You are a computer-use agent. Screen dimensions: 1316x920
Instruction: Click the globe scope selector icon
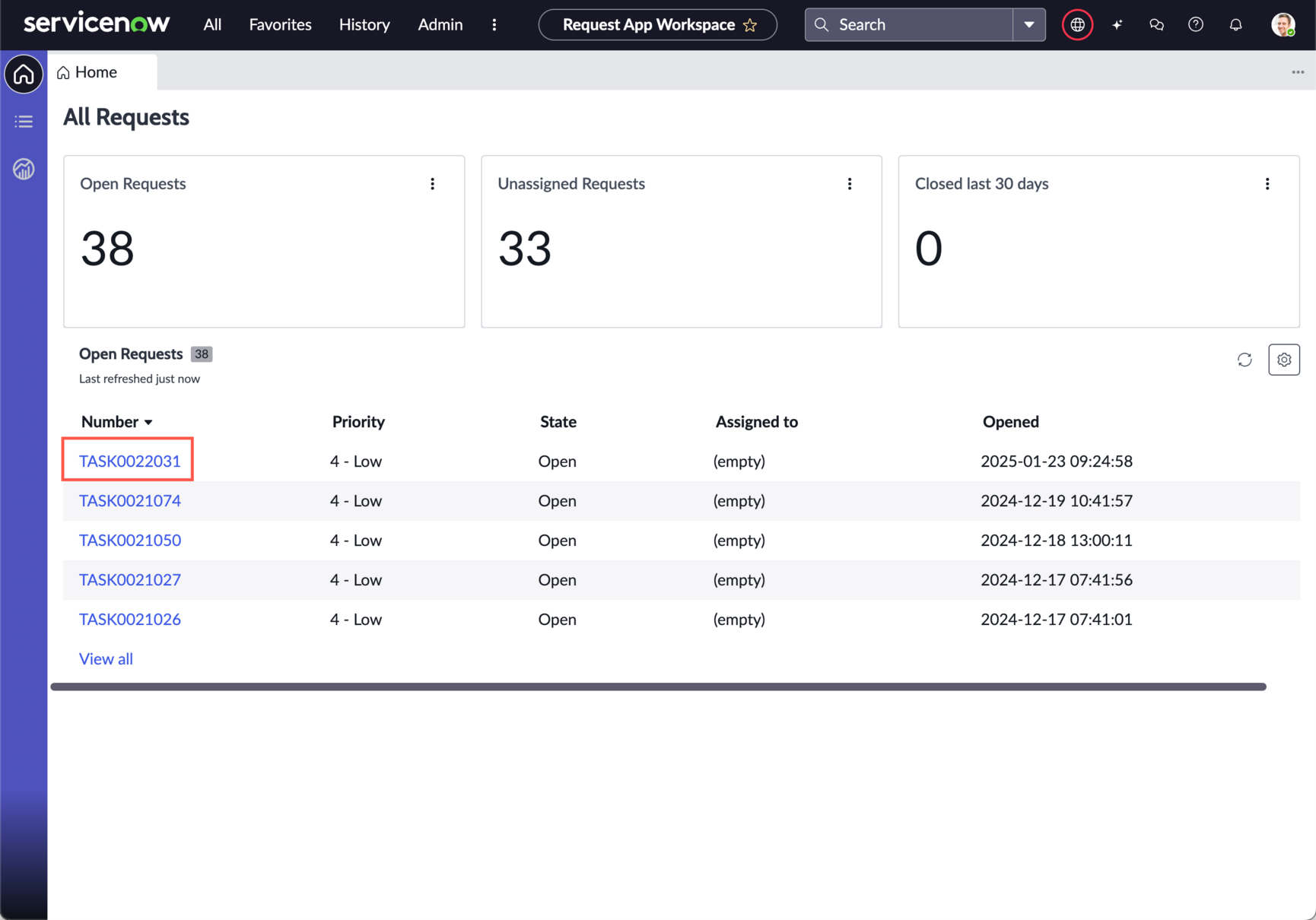(1077, 25)
